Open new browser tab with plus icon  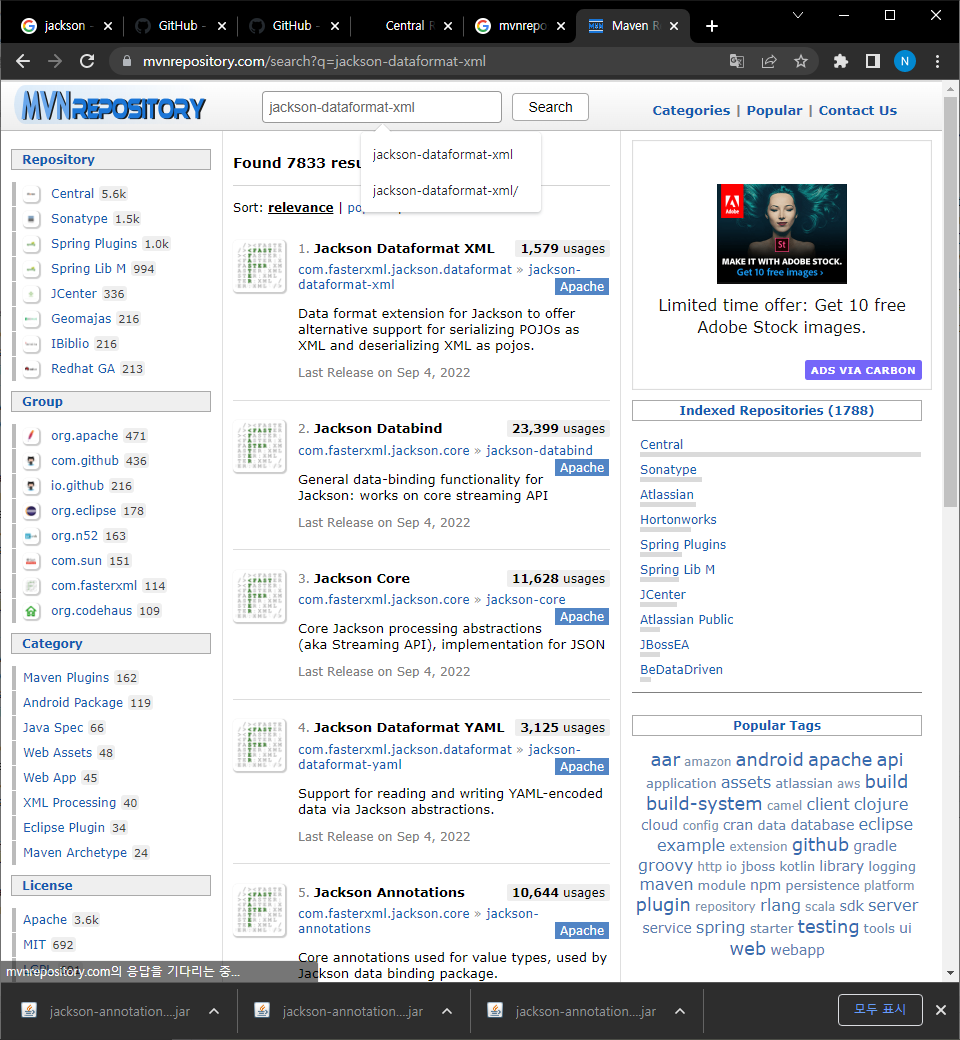[x=712, y=26]
